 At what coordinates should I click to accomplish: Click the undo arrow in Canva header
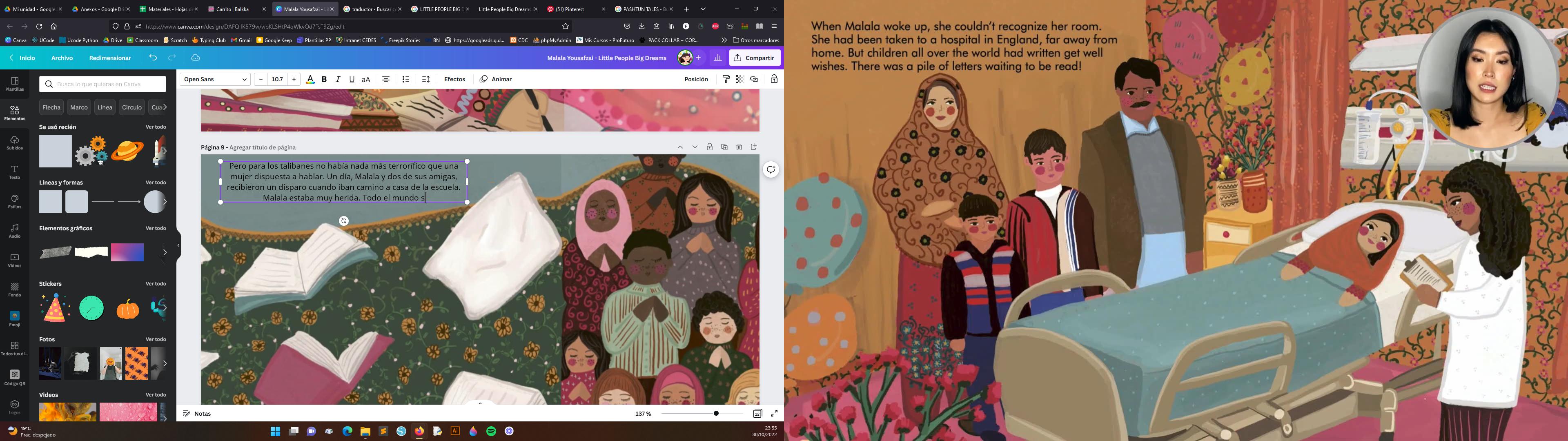(x=153, y=58)
